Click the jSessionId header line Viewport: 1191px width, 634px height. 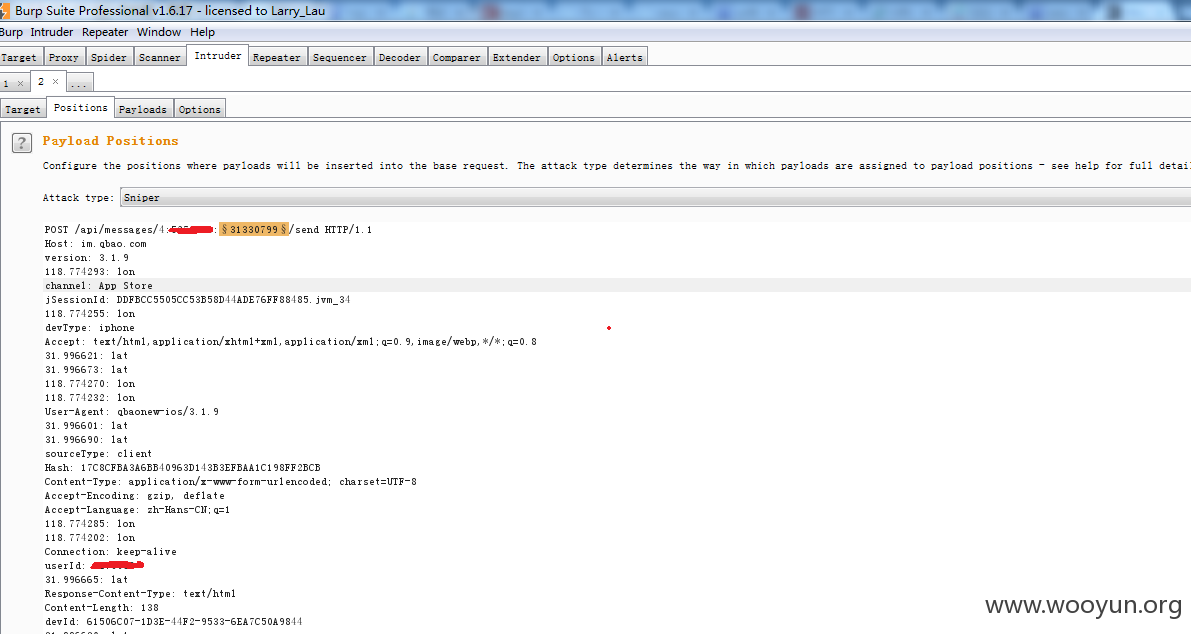[x=197, y=299]
